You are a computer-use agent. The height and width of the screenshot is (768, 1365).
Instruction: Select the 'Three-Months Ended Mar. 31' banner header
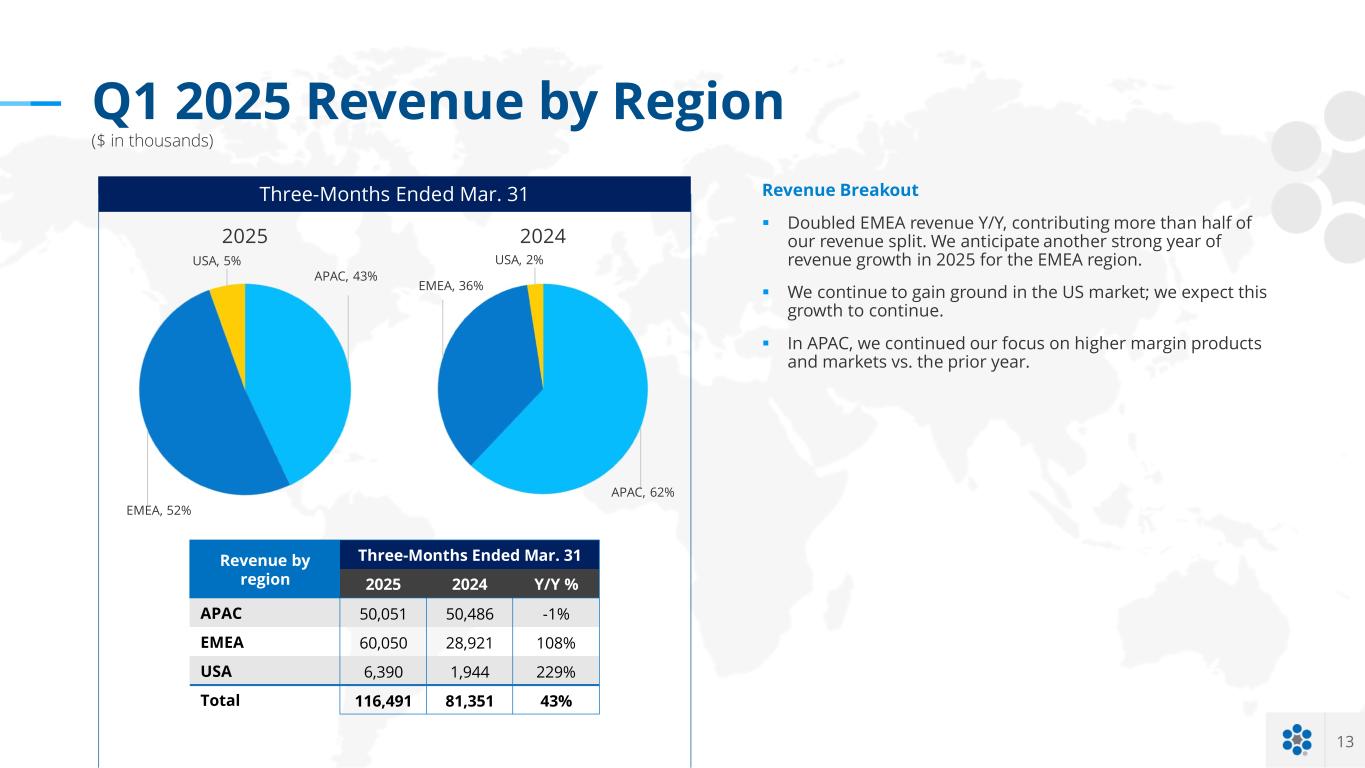394,194
